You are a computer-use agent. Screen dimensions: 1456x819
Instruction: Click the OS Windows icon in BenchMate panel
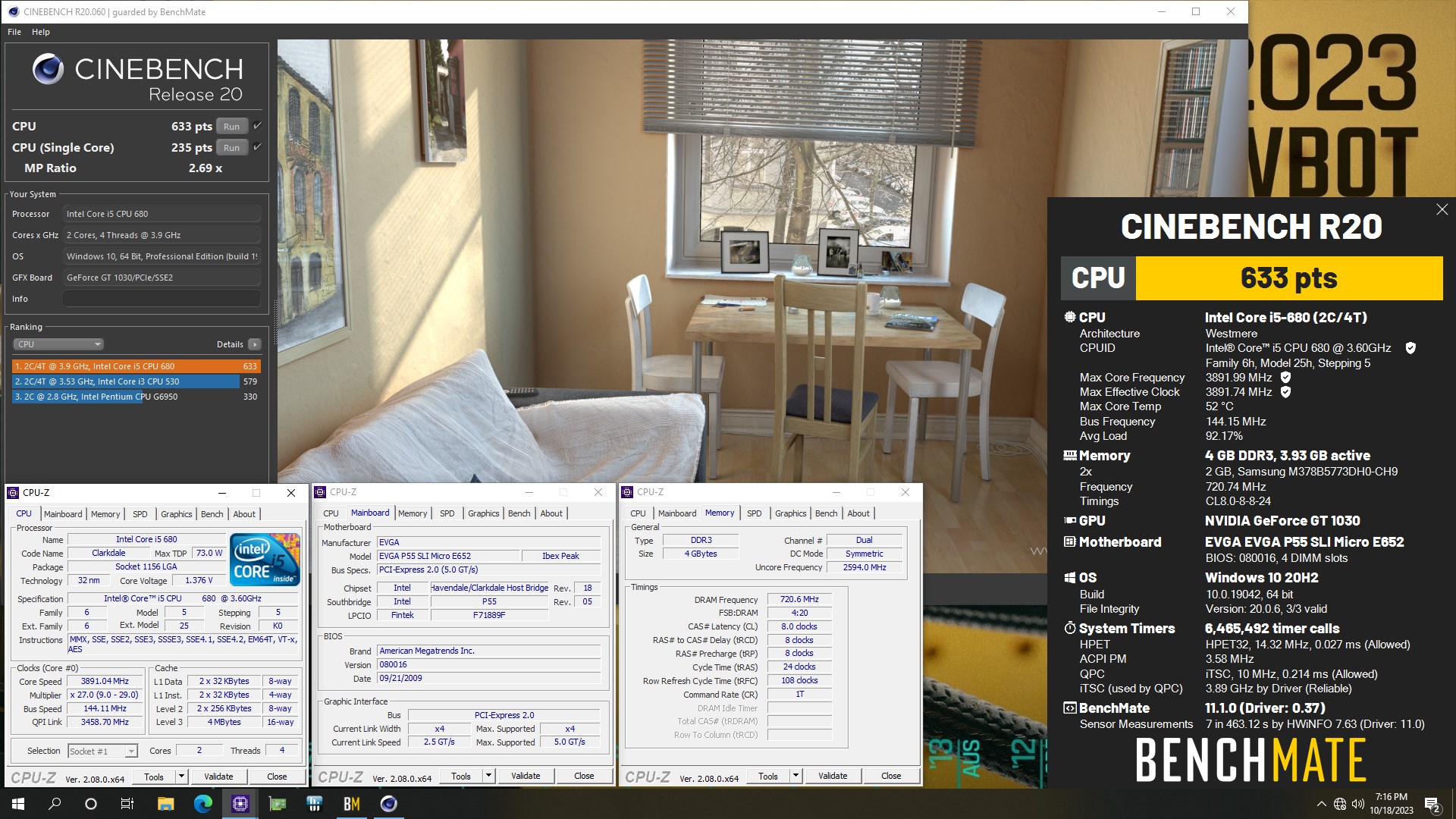click(x=1070, y=578)
